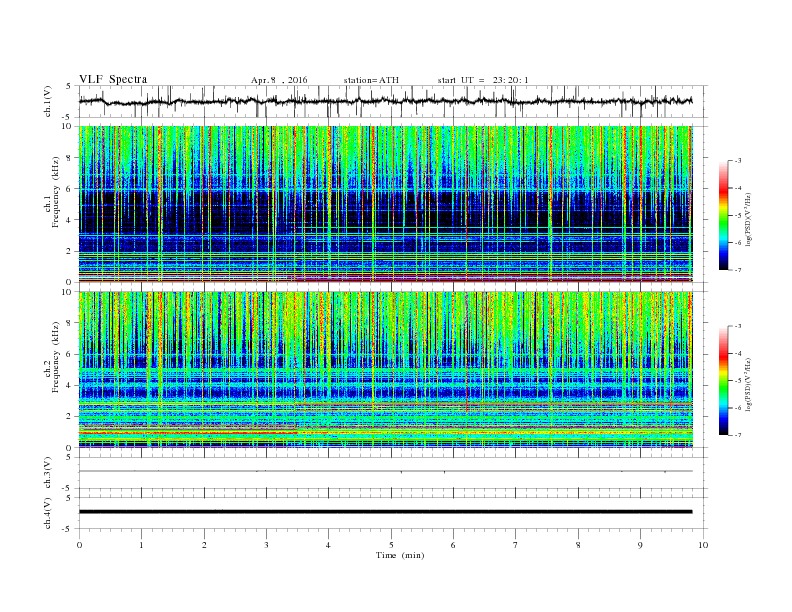Click the ch.1 voltage waveform trace

[x=385, y=101]
